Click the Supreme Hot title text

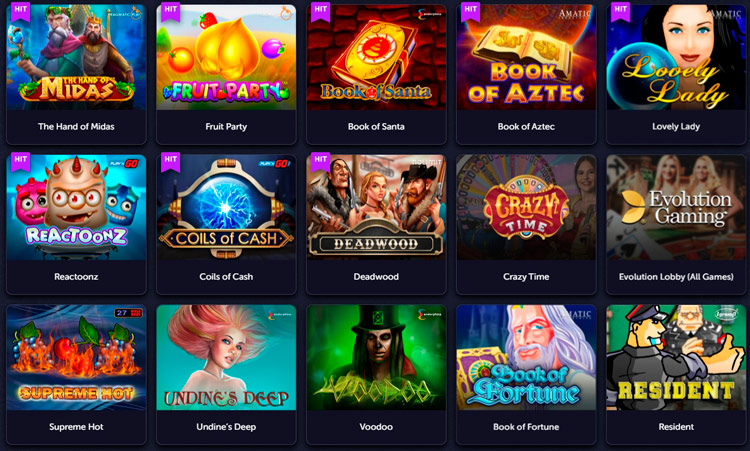pyautogui.click(x=76, y=427)
